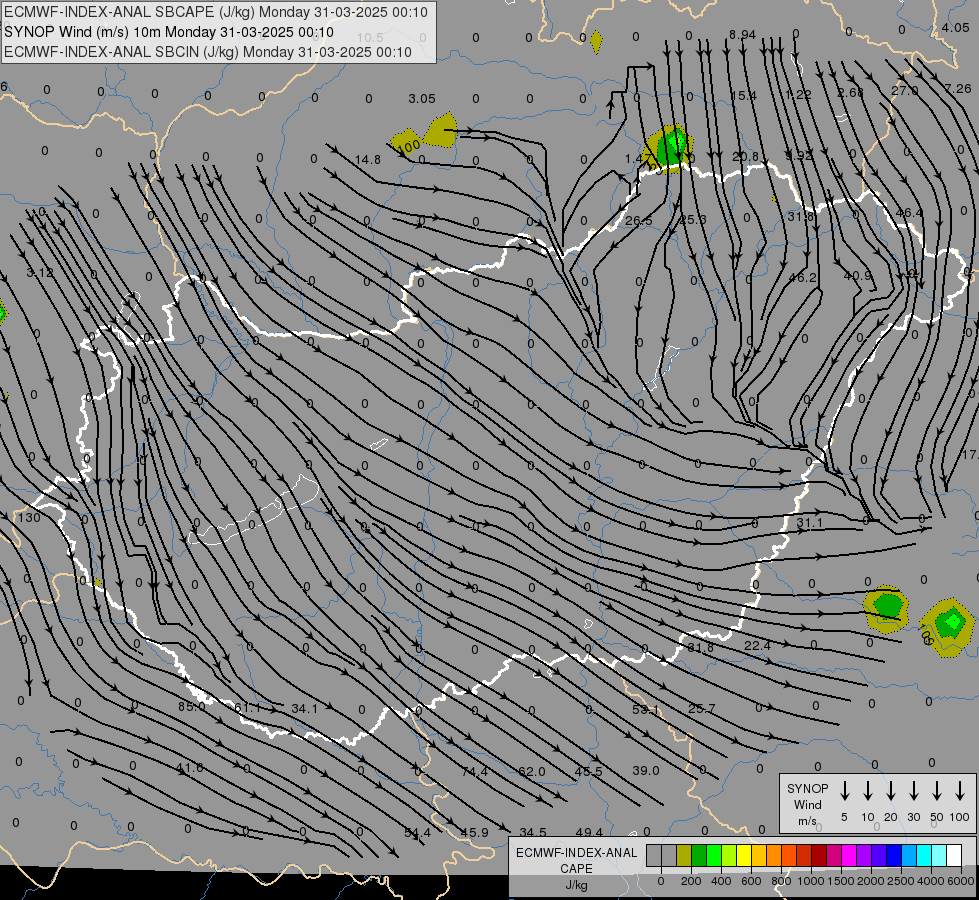Click the 6000 tick label on CAPE scale

click(960, 881)
